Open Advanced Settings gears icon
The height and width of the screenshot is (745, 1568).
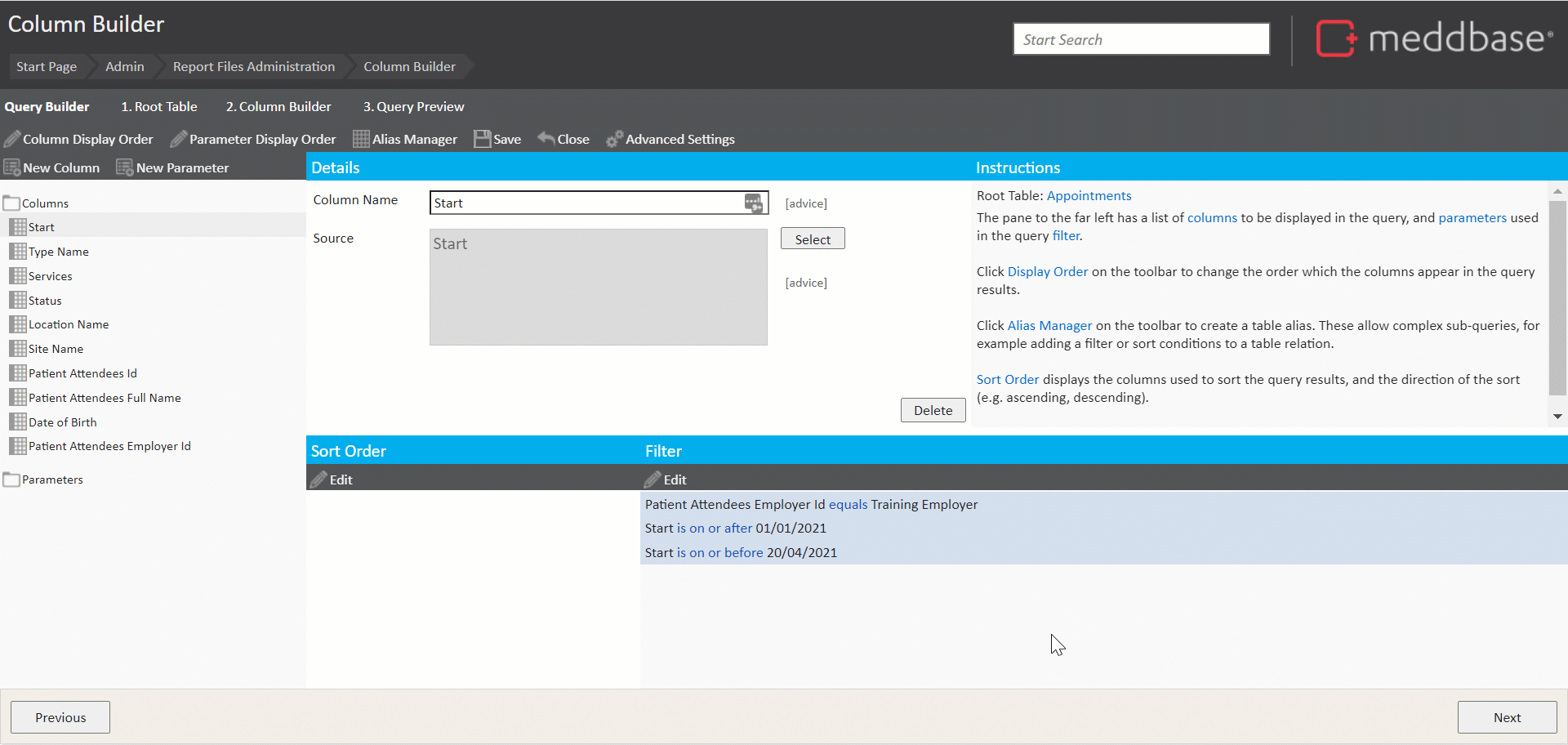(615, 139)
